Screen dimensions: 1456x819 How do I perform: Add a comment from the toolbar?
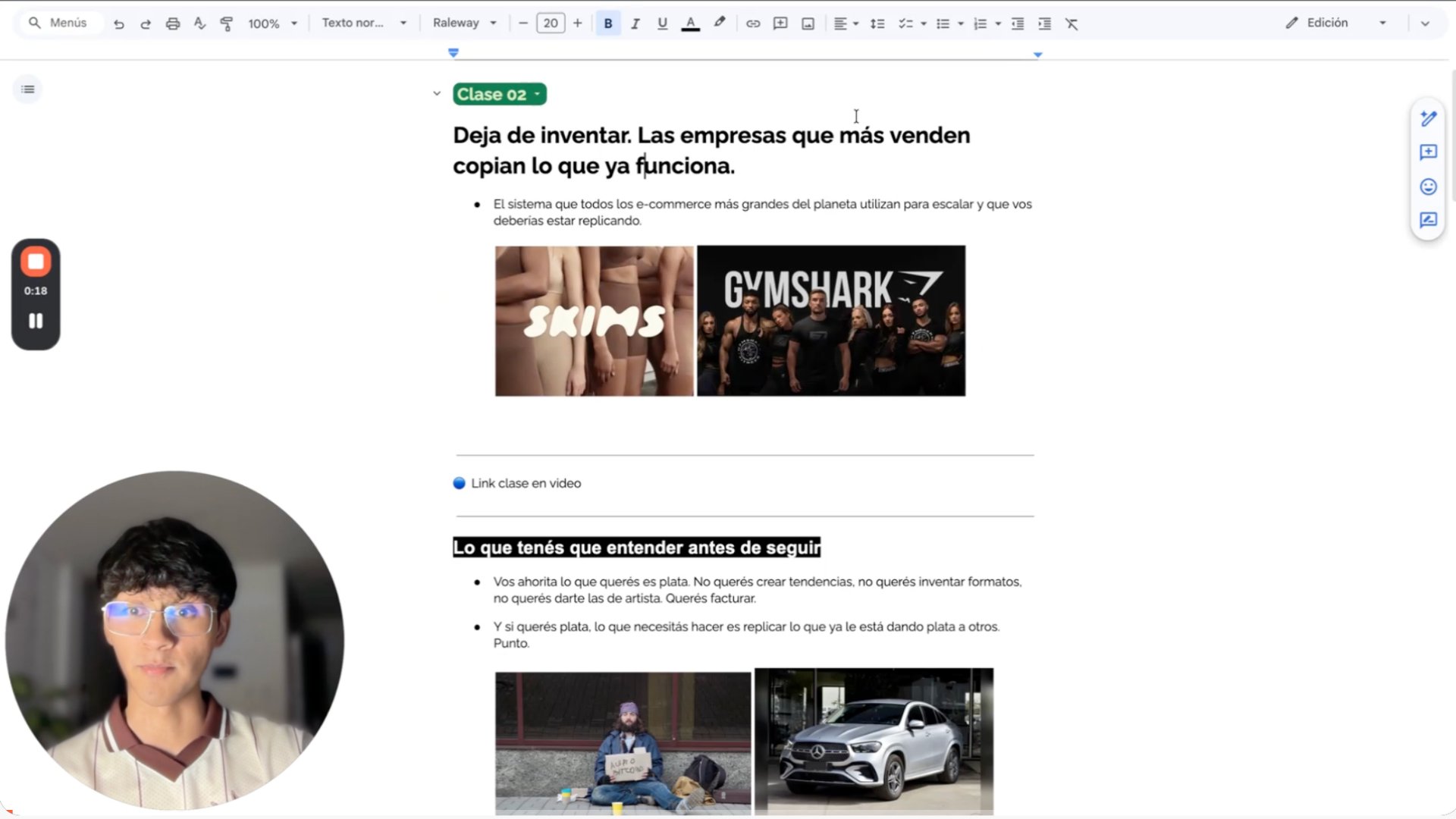(780, 24)
